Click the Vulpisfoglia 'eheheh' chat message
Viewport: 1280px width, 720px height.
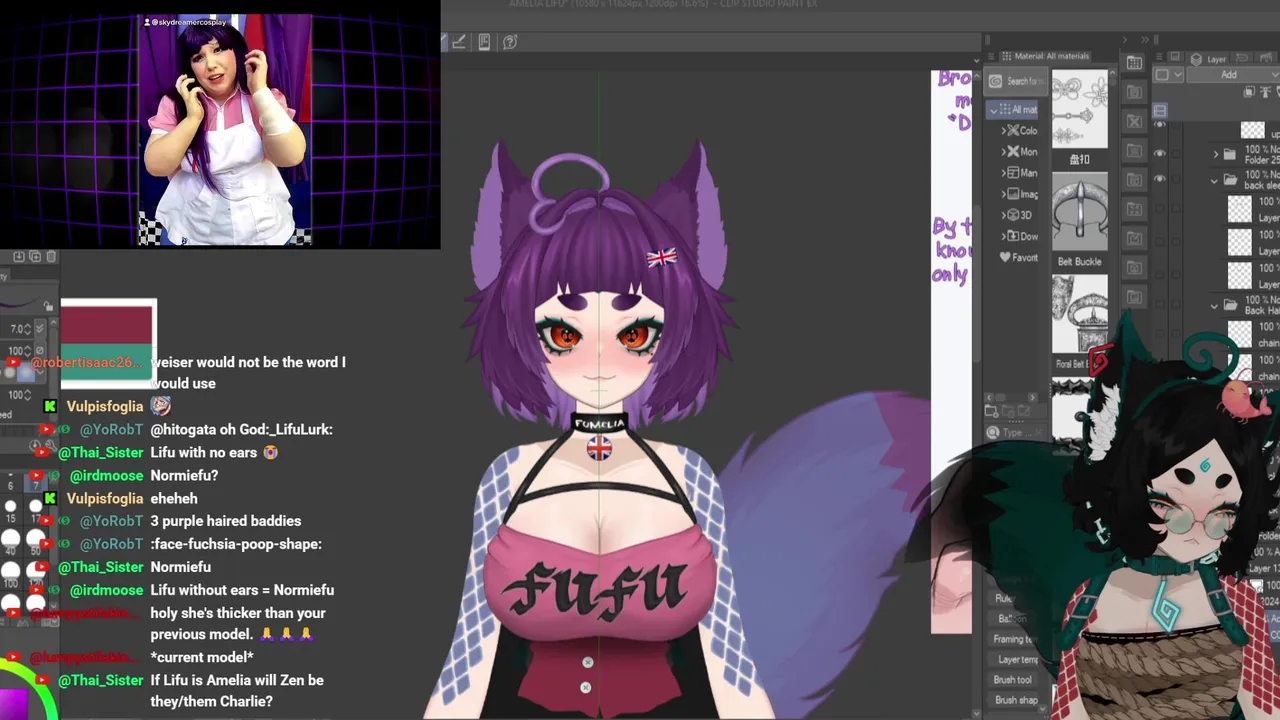(173, 498)
